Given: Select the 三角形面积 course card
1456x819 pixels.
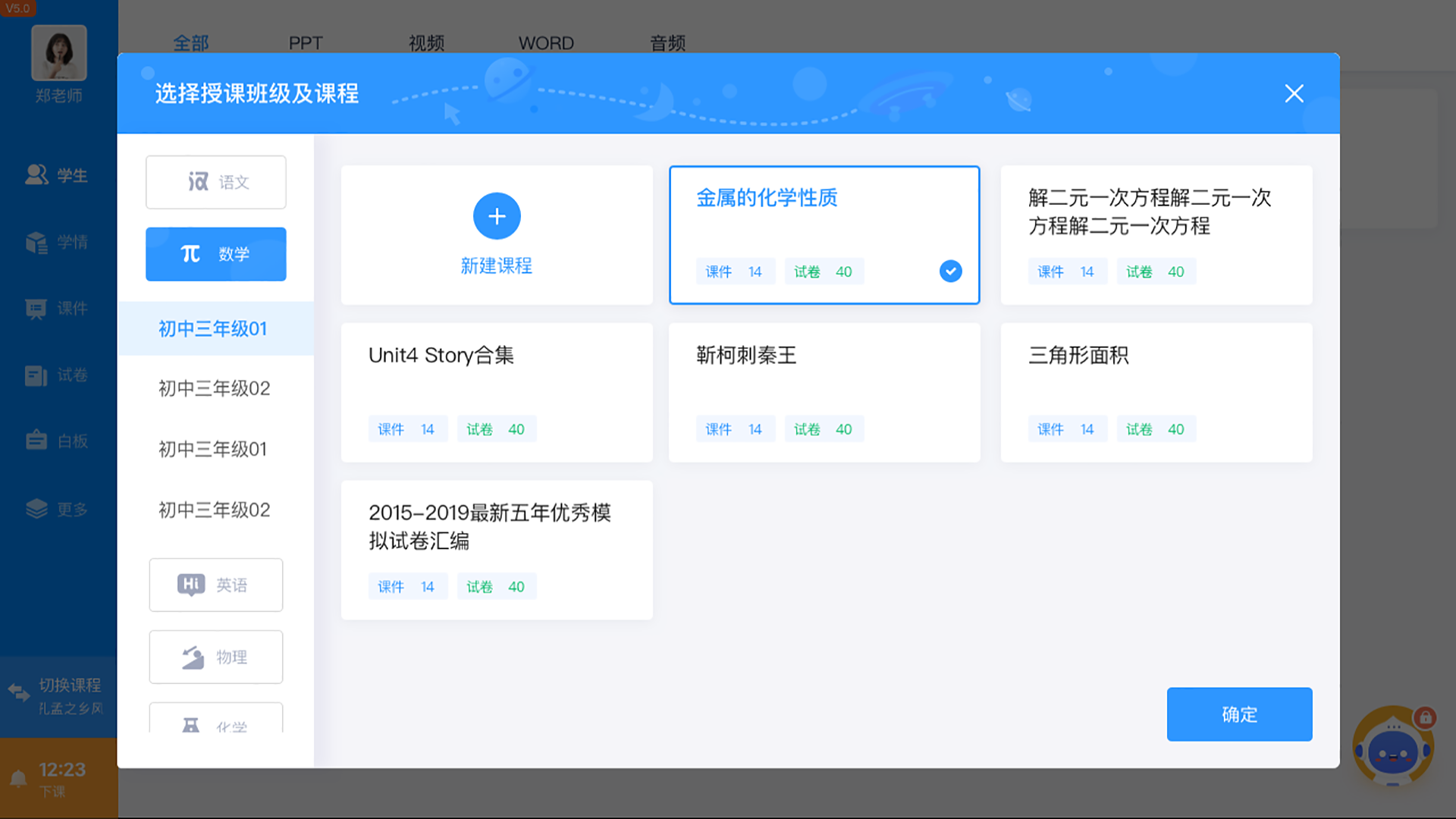Looking at the screenshot, I should pyautogui.click(x=1156, y=392).
